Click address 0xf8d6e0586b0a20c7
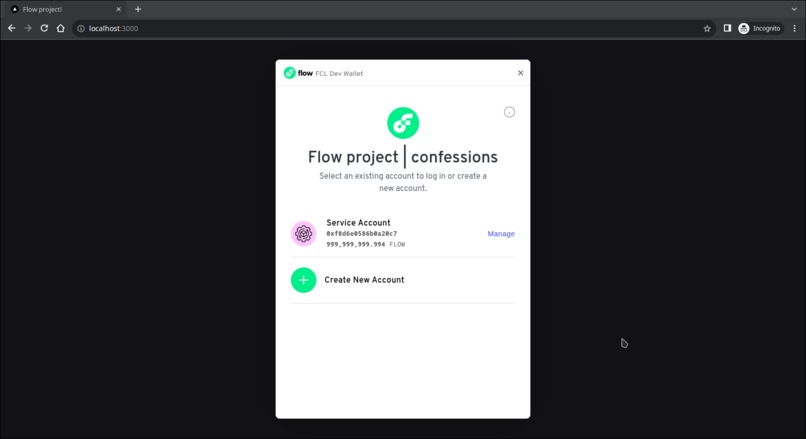806x439 pixels. pyautogui.click(x=361, y=233)
